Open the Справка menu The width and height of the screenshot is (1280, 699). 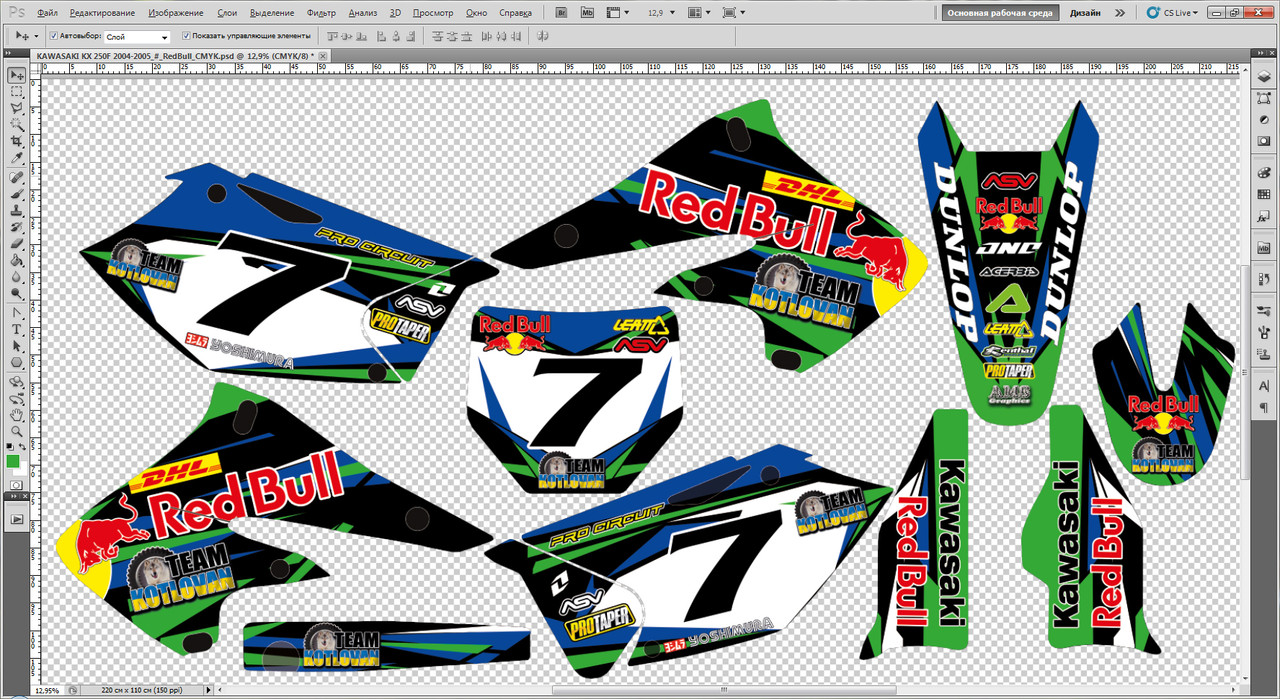(515, 13)
